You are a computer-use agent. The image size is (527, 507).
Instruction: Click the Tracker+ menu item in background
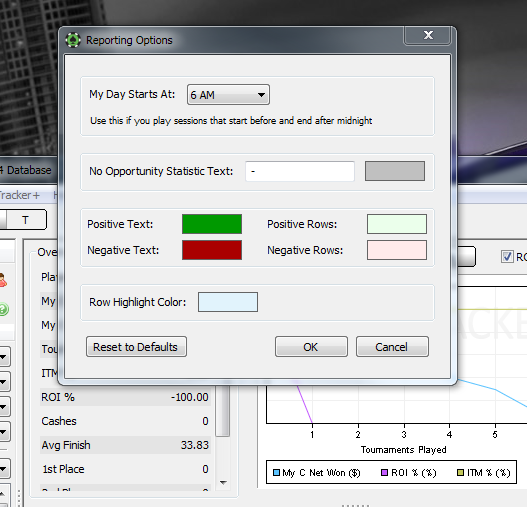tap(19, 195)
